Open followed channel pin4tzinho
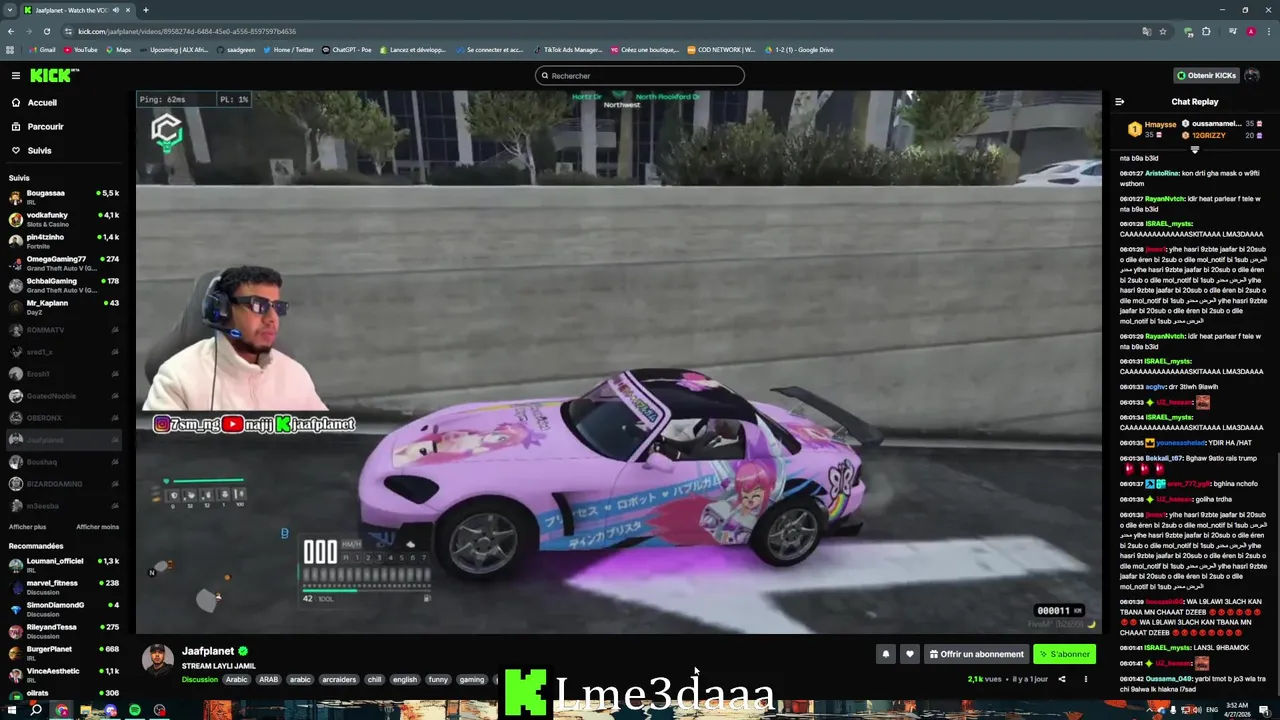Viewport: 1280px width, 720px height. click(x=62, y=241)
